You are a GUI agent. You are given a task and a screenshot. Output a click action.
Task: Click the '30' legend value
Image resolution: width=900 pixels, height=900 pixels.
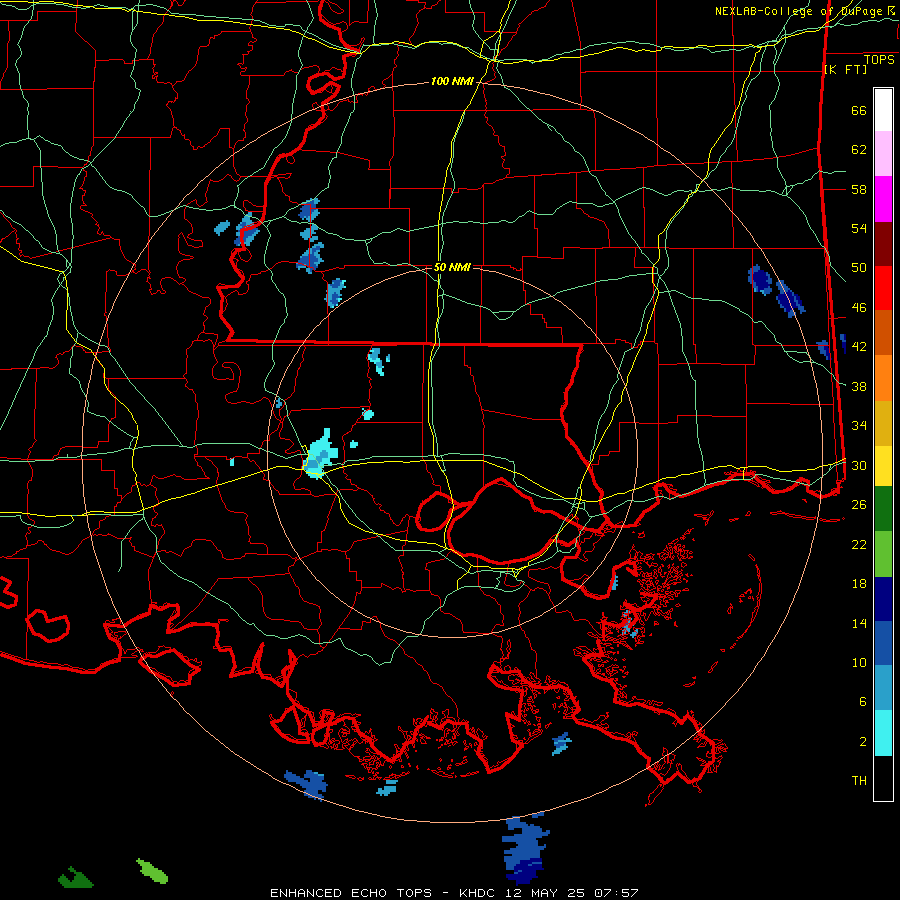tap(859, 465)
